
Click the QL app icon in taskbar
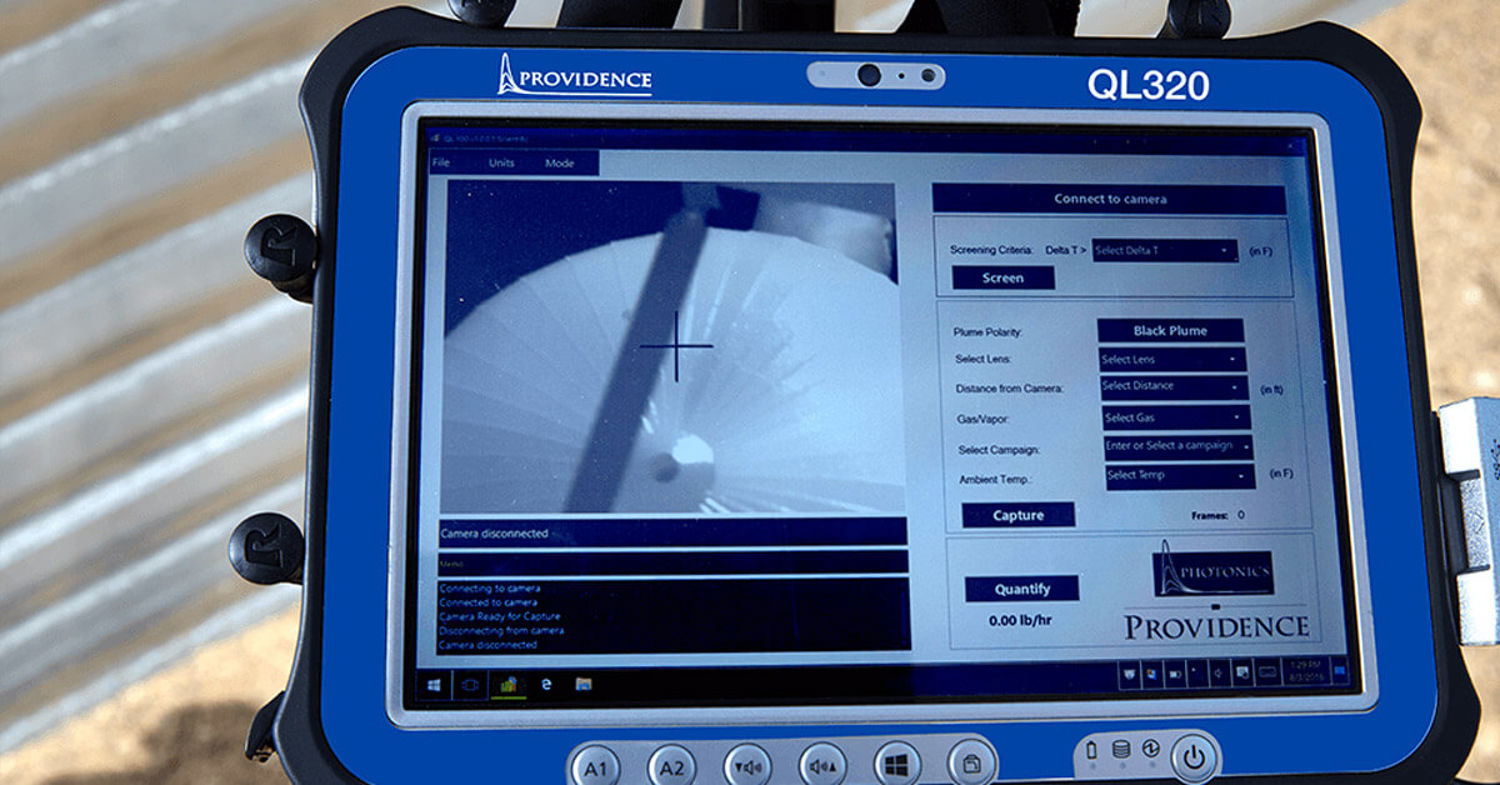(x=508, y=686)
